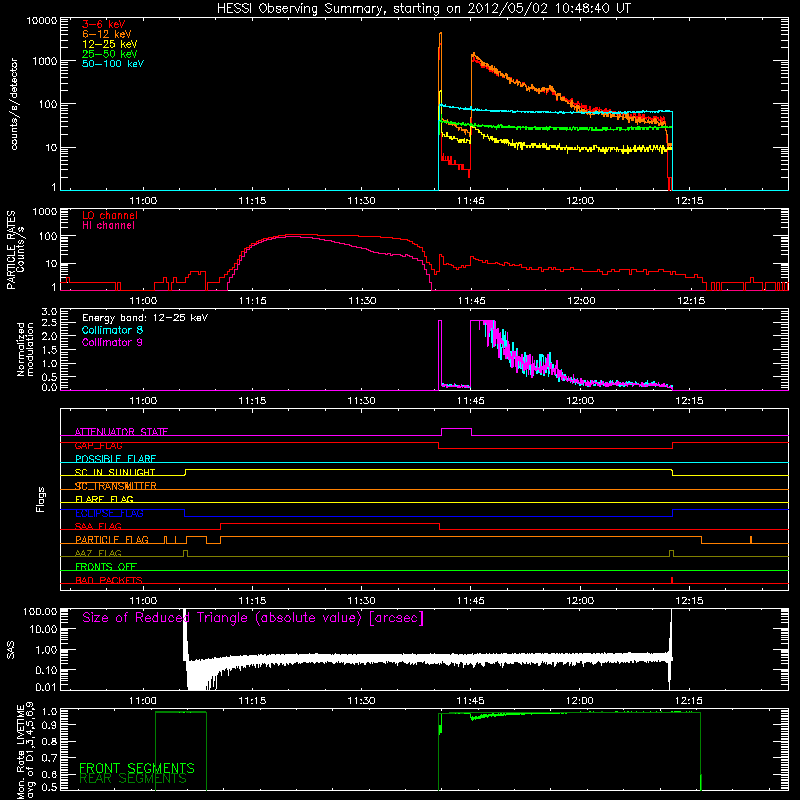Image resolution: width=800 pixels, height=800 pixels.
Task: Click the ECLIPSE_FLAG label
Action: coord(109,513)
